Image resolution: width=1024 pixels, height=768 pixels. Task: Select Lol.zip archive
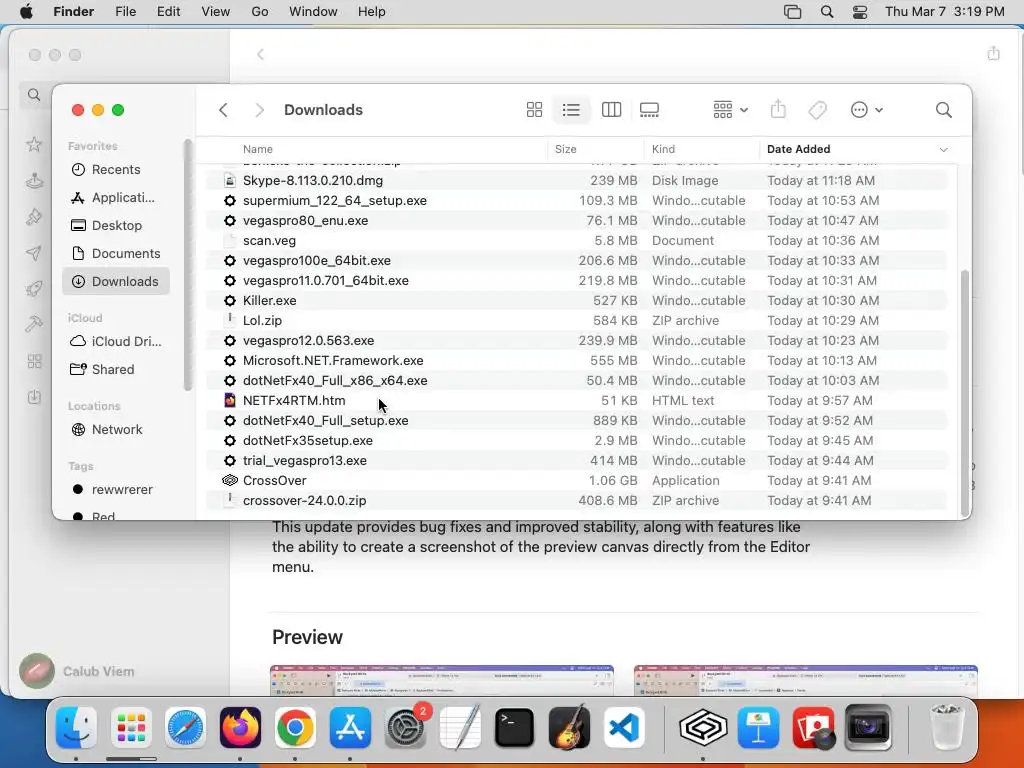(577, 321)
